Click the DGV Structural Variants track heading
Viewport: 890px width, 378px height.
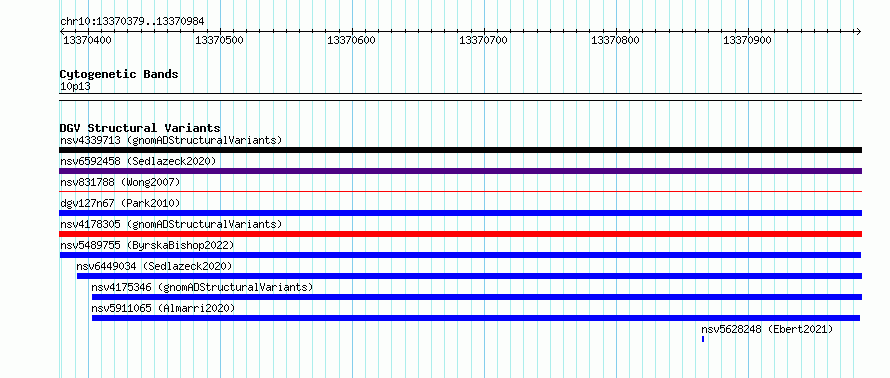pos(140,128)
